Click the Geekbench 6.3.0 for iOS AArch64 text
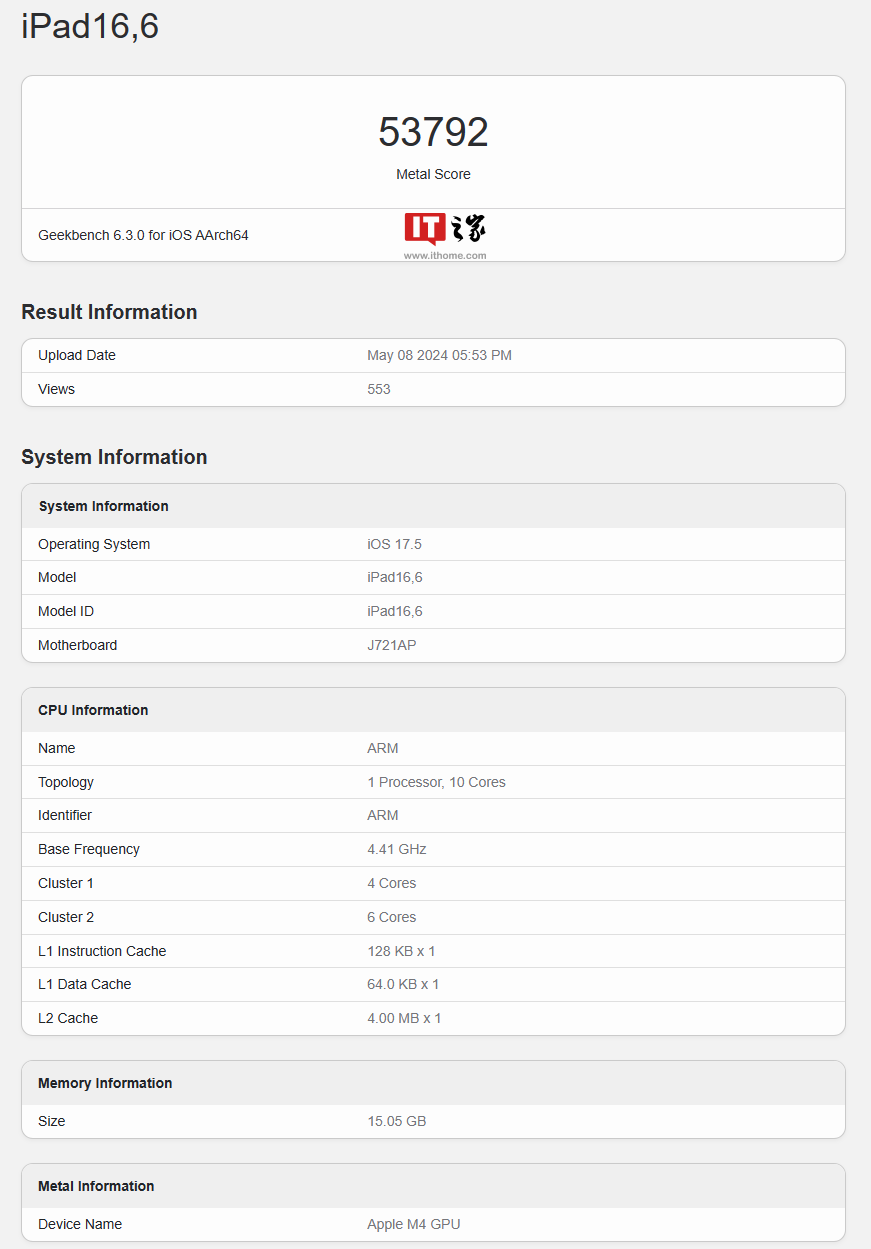 click(143, 235)
